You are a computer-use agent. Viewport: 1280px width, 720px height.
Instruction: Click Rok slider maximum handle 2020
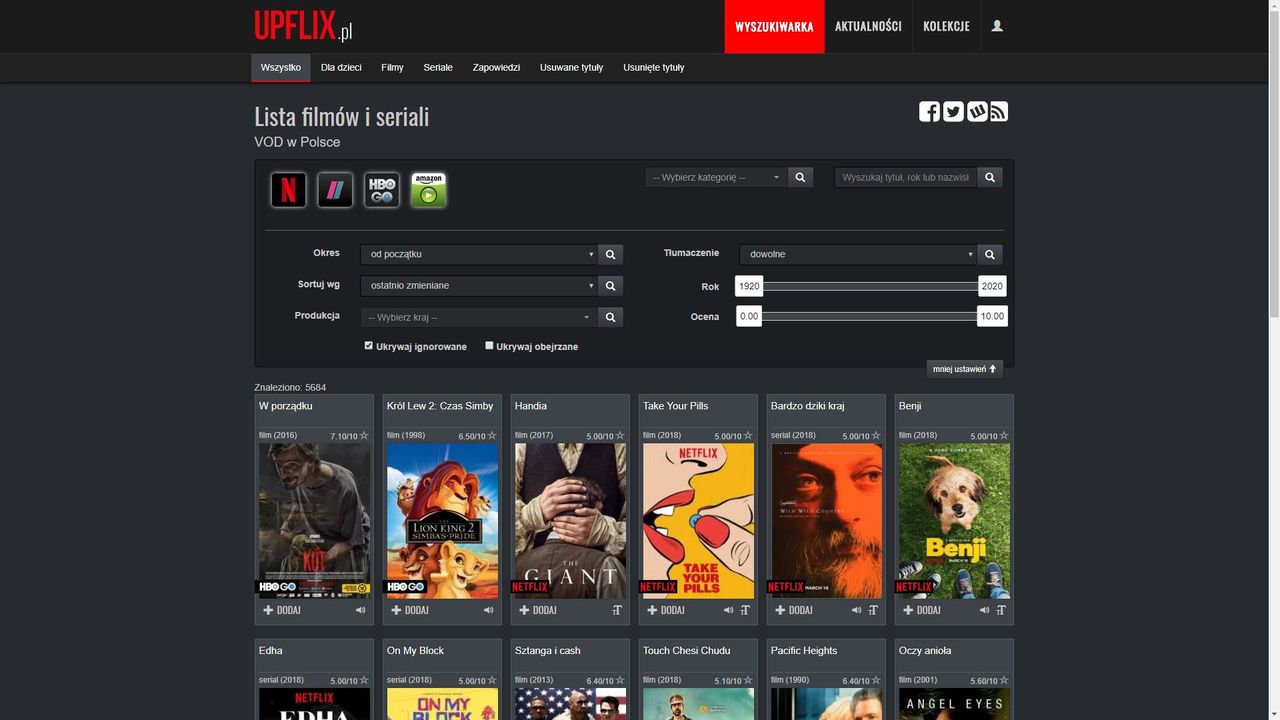(992, 286)
